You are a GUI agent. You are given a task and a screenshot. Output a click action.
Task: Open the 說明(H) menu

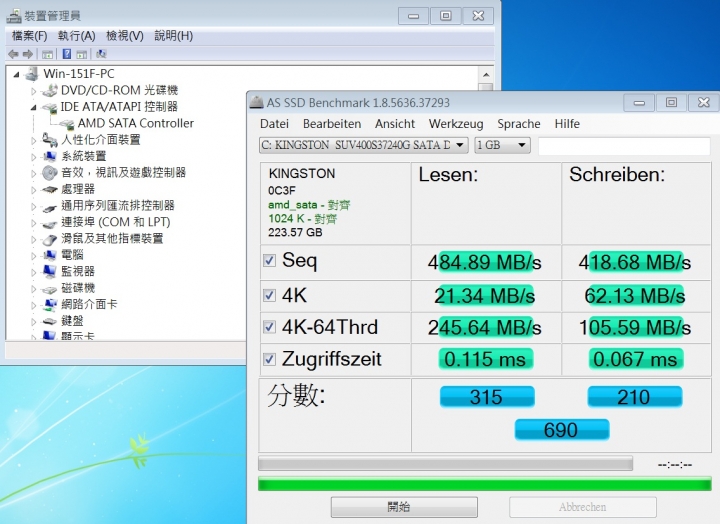coord(174,36)
